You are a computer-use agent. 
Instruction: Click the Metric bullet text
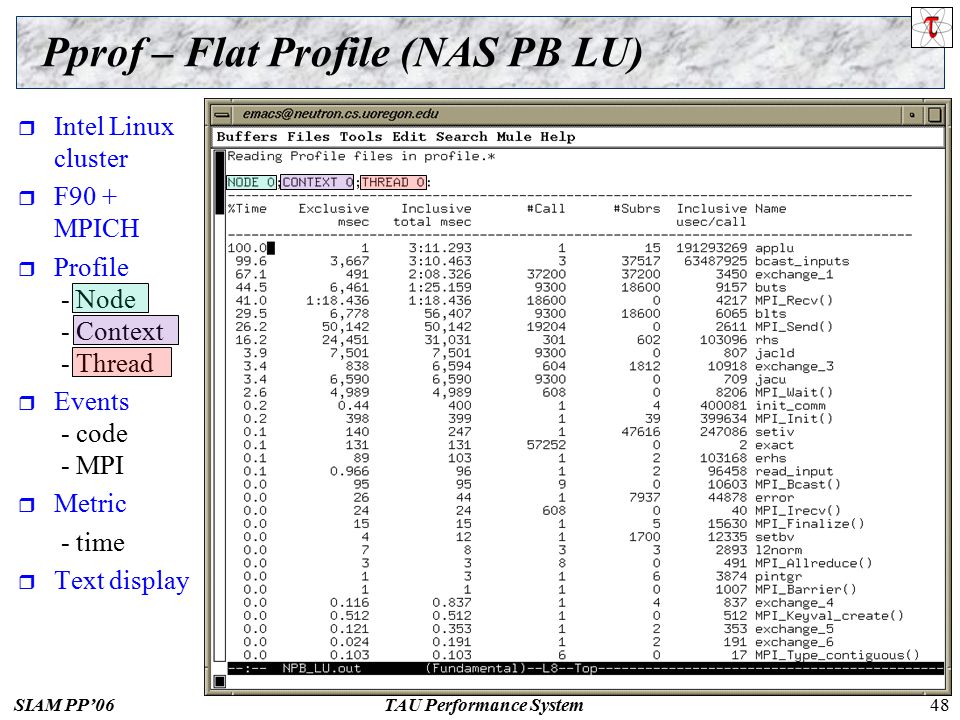90,504
